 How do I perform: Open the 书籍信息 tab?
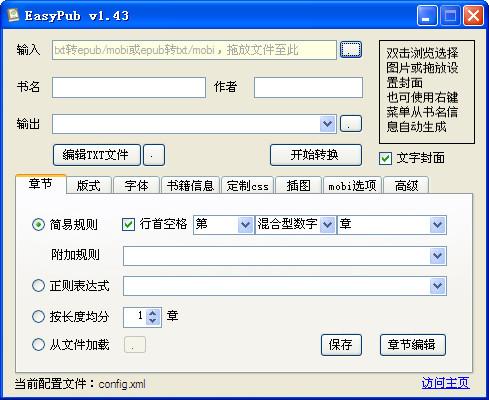190,185
